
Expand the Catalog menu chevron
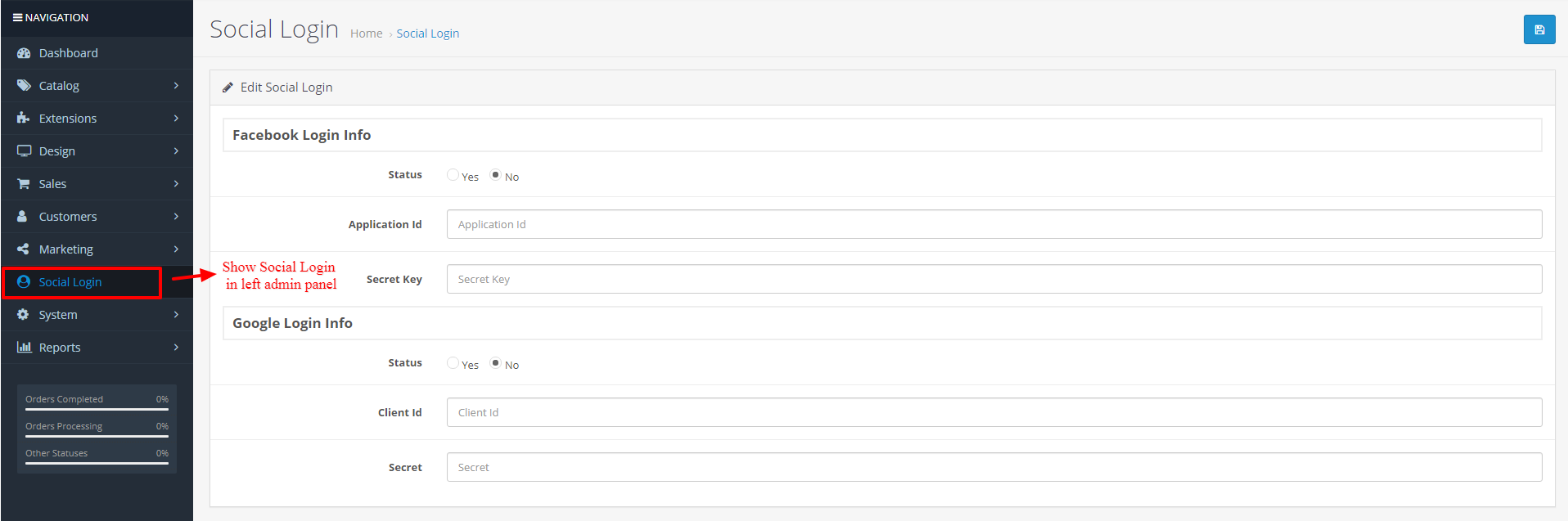(176, 86)
